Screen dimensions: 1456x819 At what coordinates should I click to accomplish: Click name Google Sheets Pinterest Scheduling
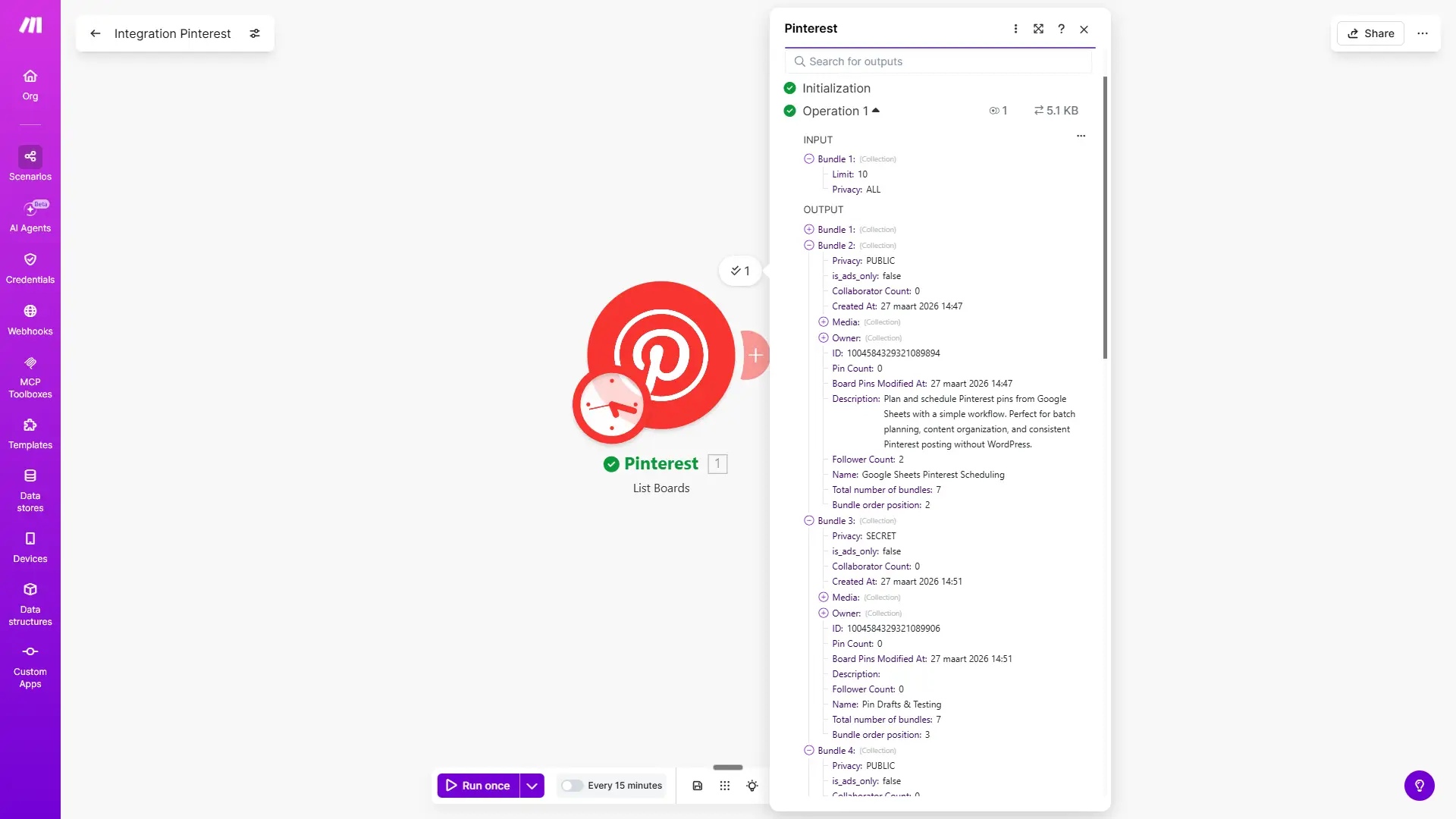pyautogui.click(x=933, y=475)
